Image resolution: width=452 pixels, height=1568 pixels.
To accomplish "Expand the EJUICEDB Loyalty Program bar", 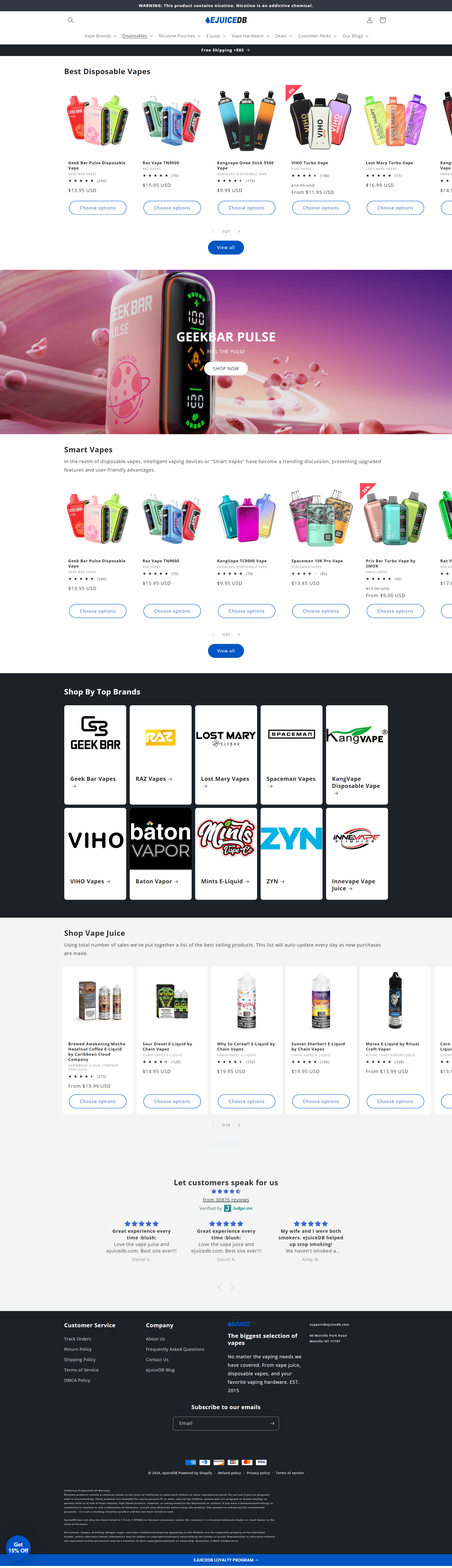I will pyautogui.click(x=226, y=1560).
